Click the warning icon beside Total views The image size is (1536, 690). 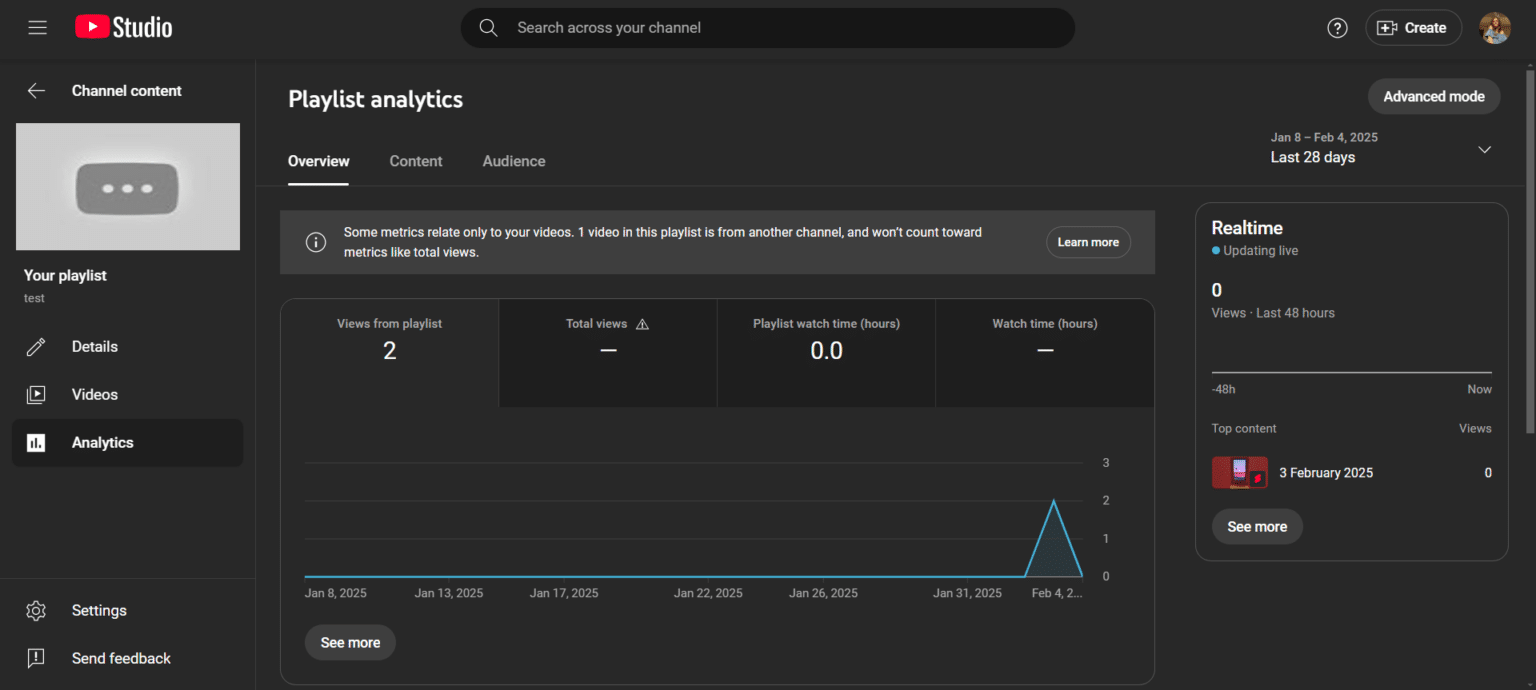pyautogui.click(x=642, y=324)
